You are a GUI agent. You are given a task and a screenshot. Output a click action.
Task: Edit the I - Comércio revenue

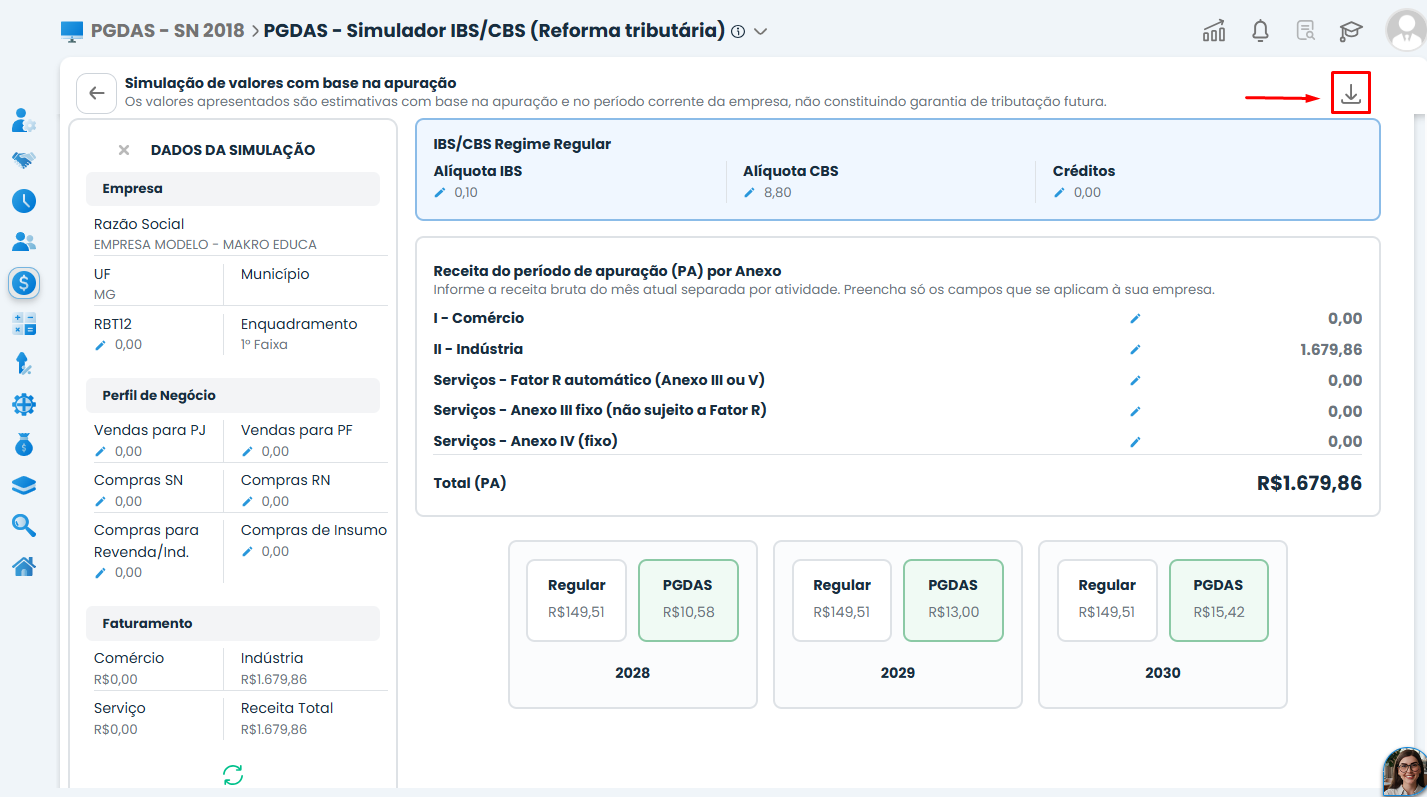click(x=1135, y=319)
